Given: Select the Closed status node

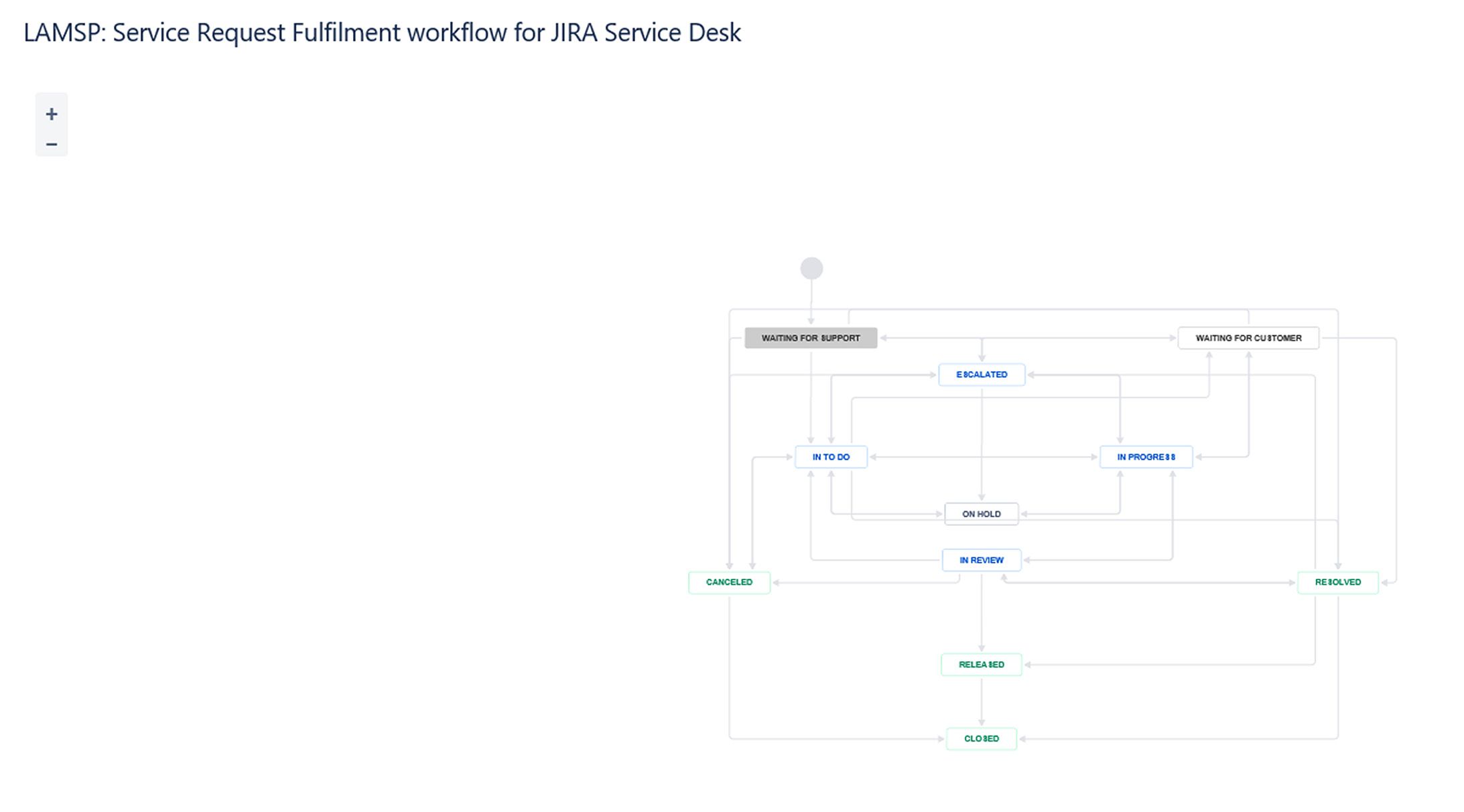Looking at the screenshot, I should [981, 738].
